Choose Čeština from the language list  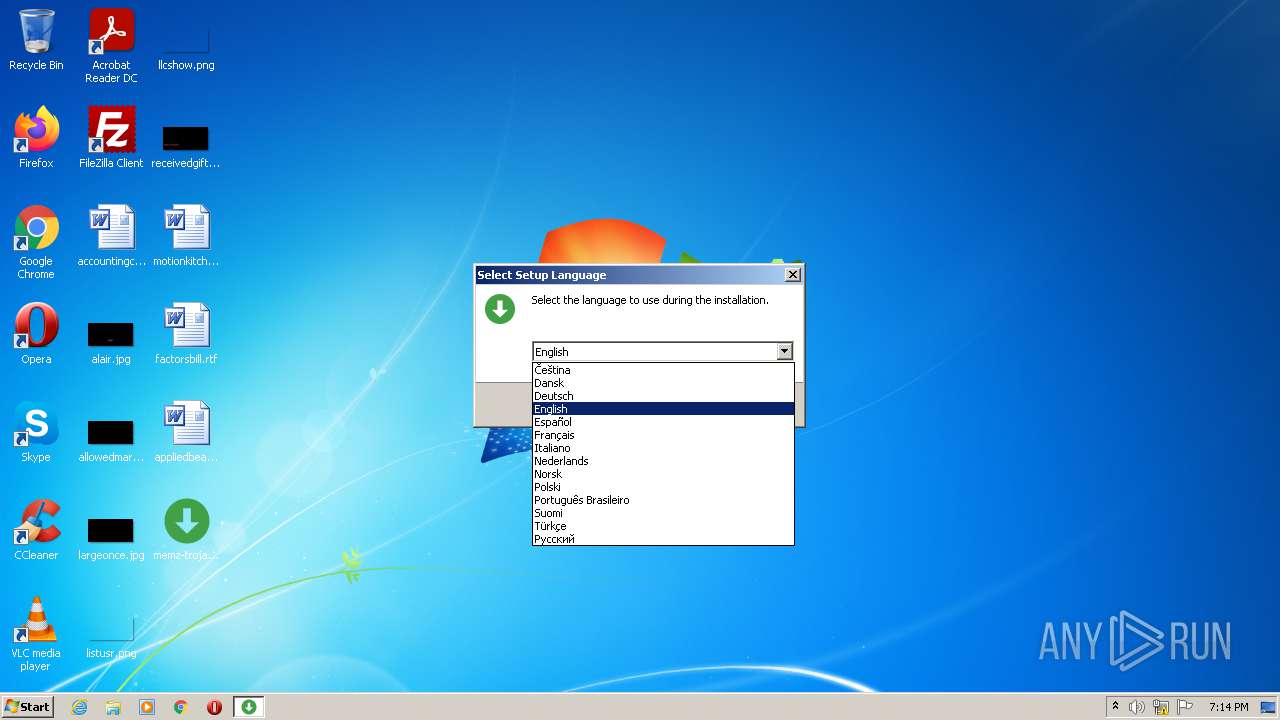(x=663, y=370)
